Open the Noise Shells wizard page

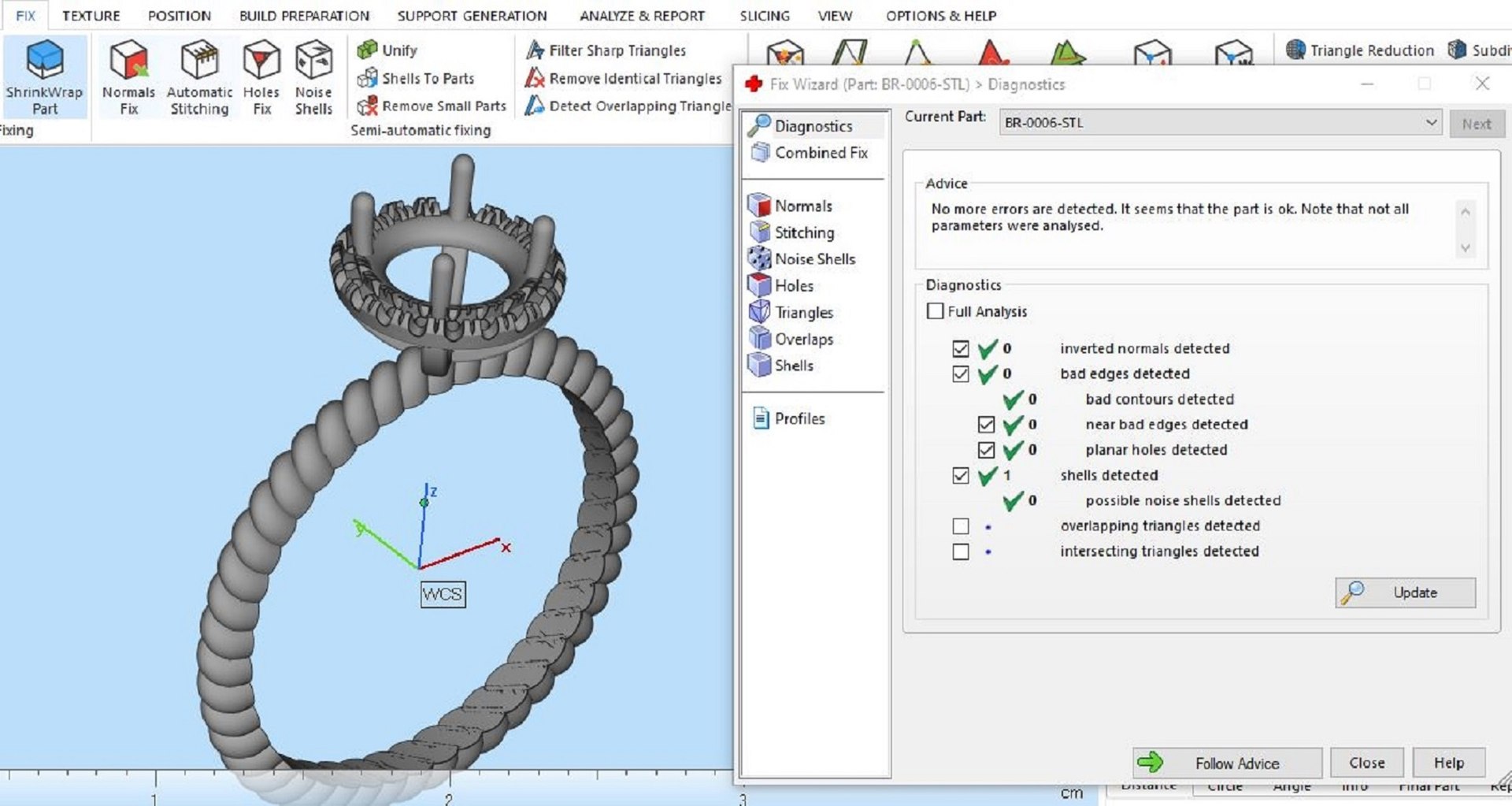802,258
